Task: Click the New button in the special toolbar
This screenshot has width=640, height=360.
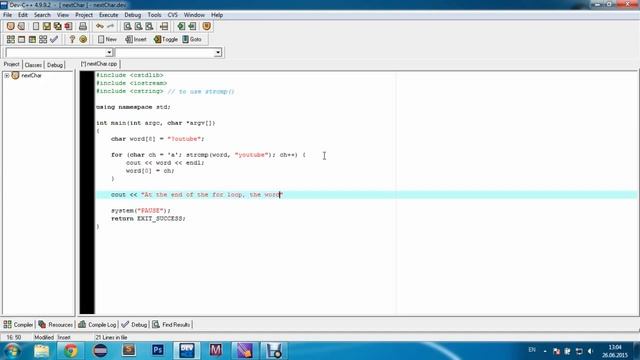Action: [x=107, y=39]
